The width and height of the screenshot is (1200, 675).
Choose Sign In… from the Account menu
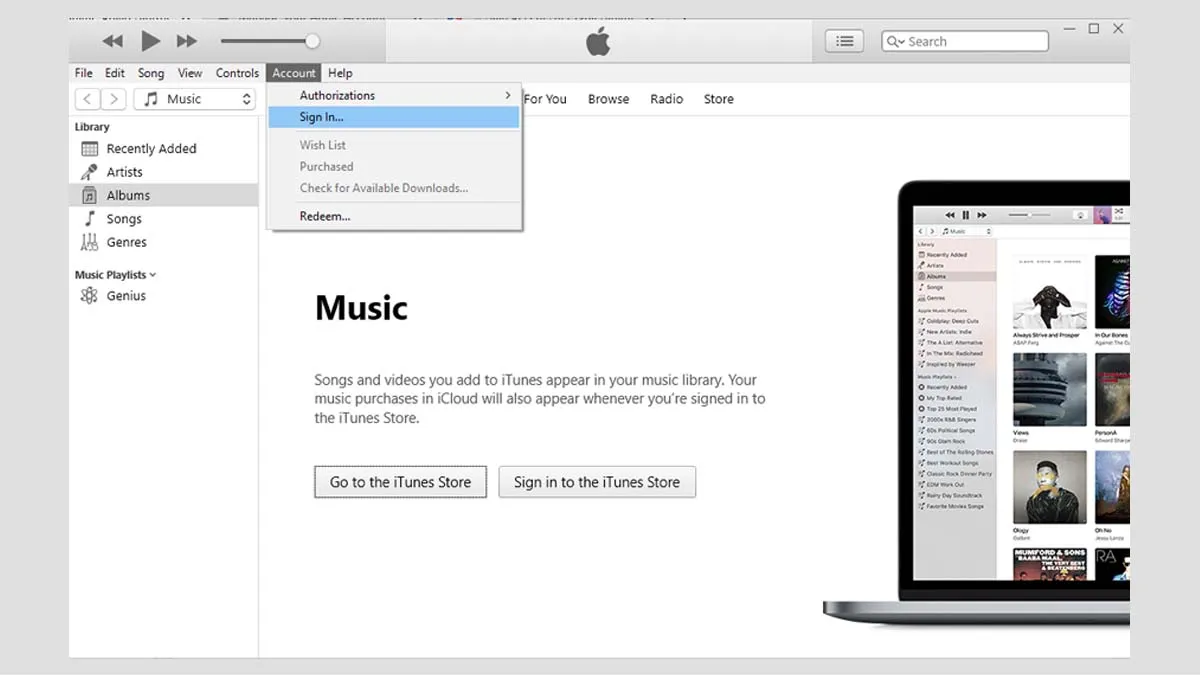(x=395, y=117)
